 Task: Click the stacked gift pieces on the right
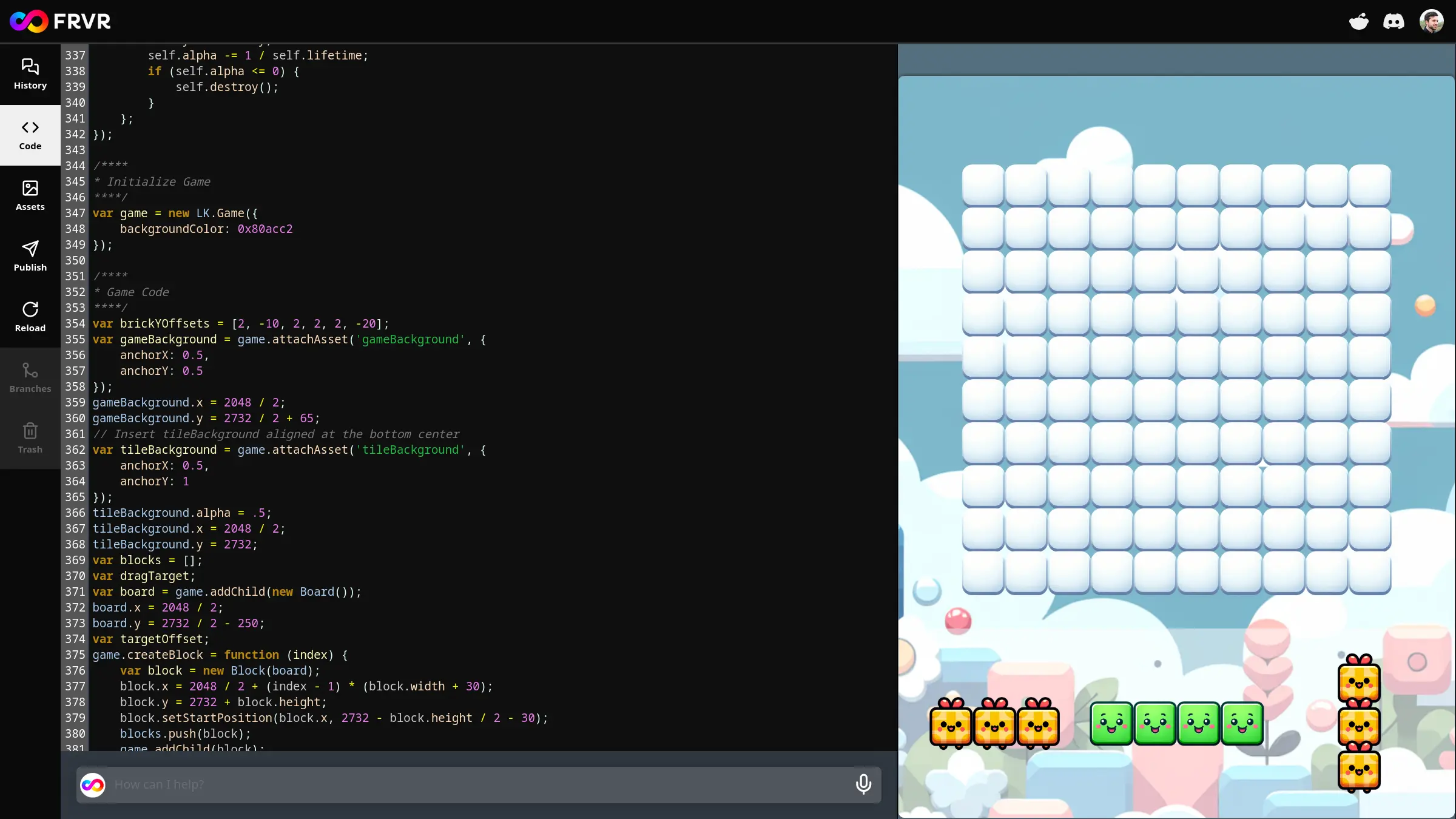coord(1359,725)
